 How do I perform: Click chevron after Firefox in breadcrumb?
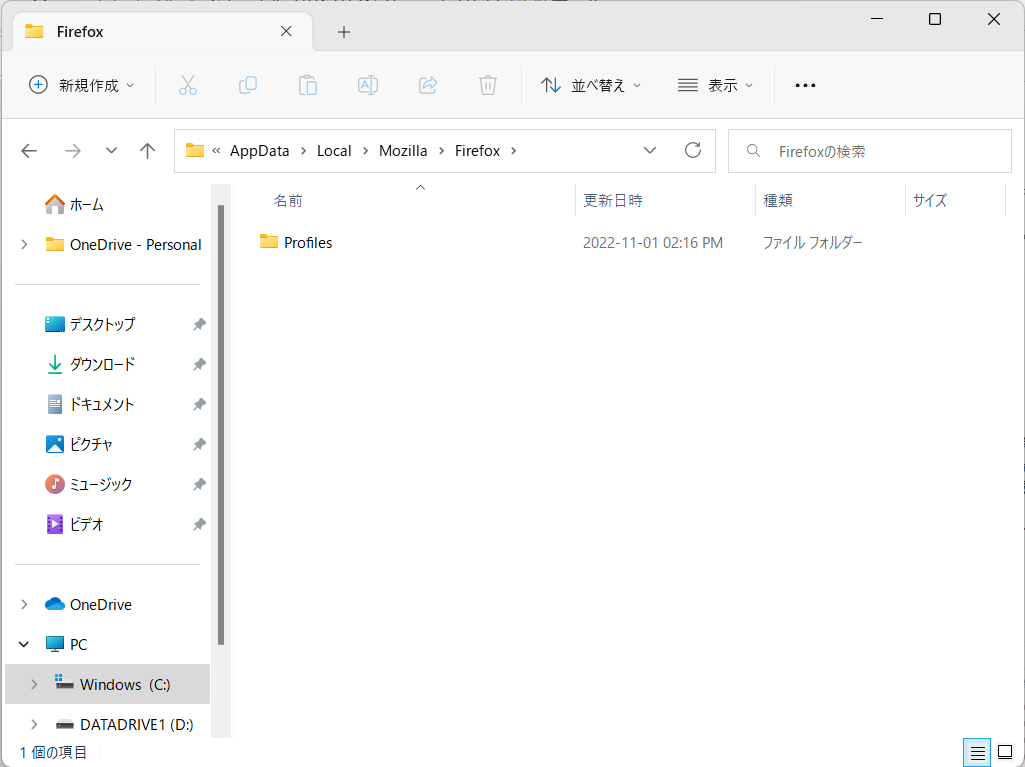click(514, 151)
